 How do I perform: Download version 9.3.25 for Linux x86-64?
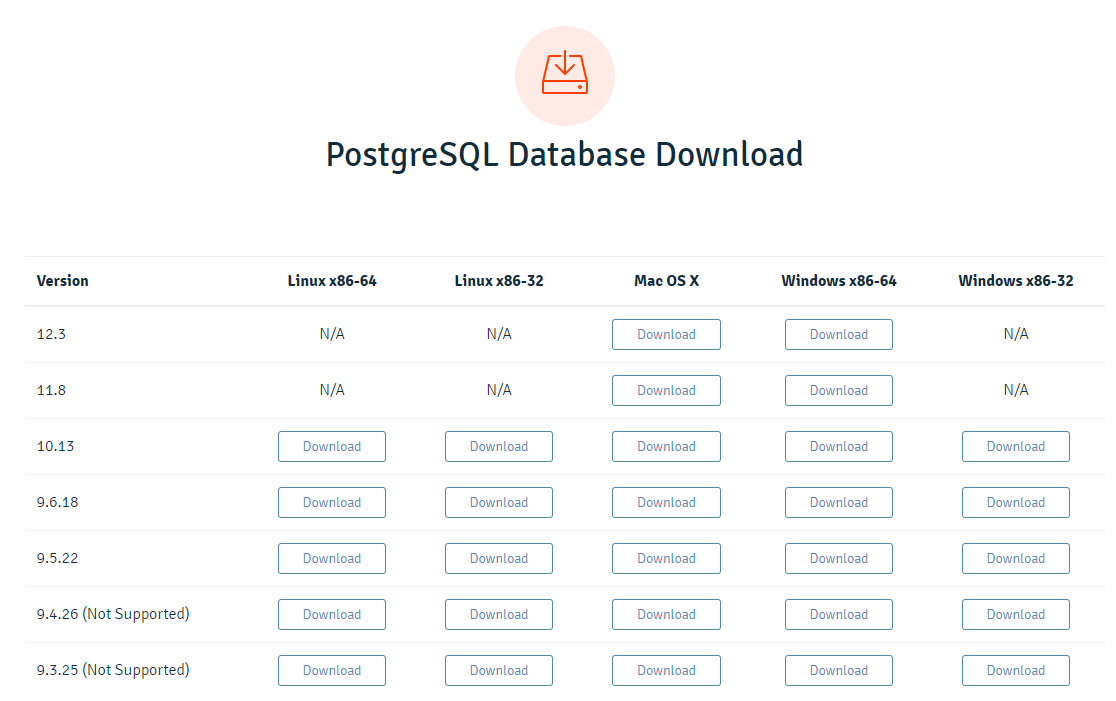pyautogui.click(x=332, y=670)
